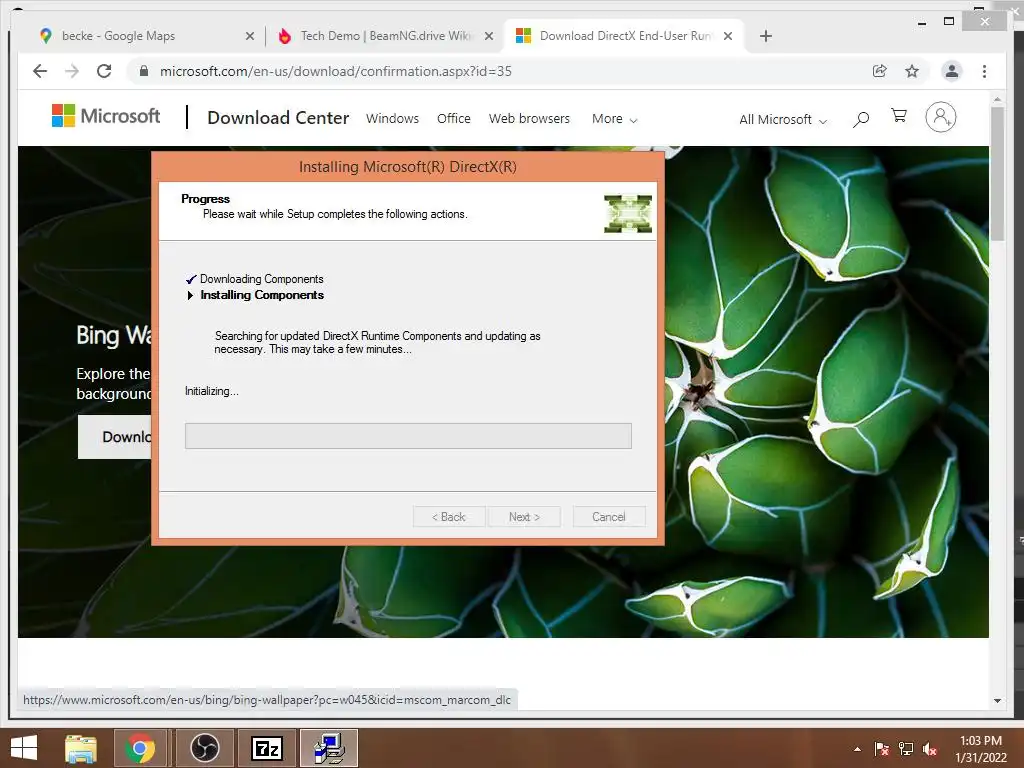Click the page vertical scrollbar thumb

pos(997,174)
